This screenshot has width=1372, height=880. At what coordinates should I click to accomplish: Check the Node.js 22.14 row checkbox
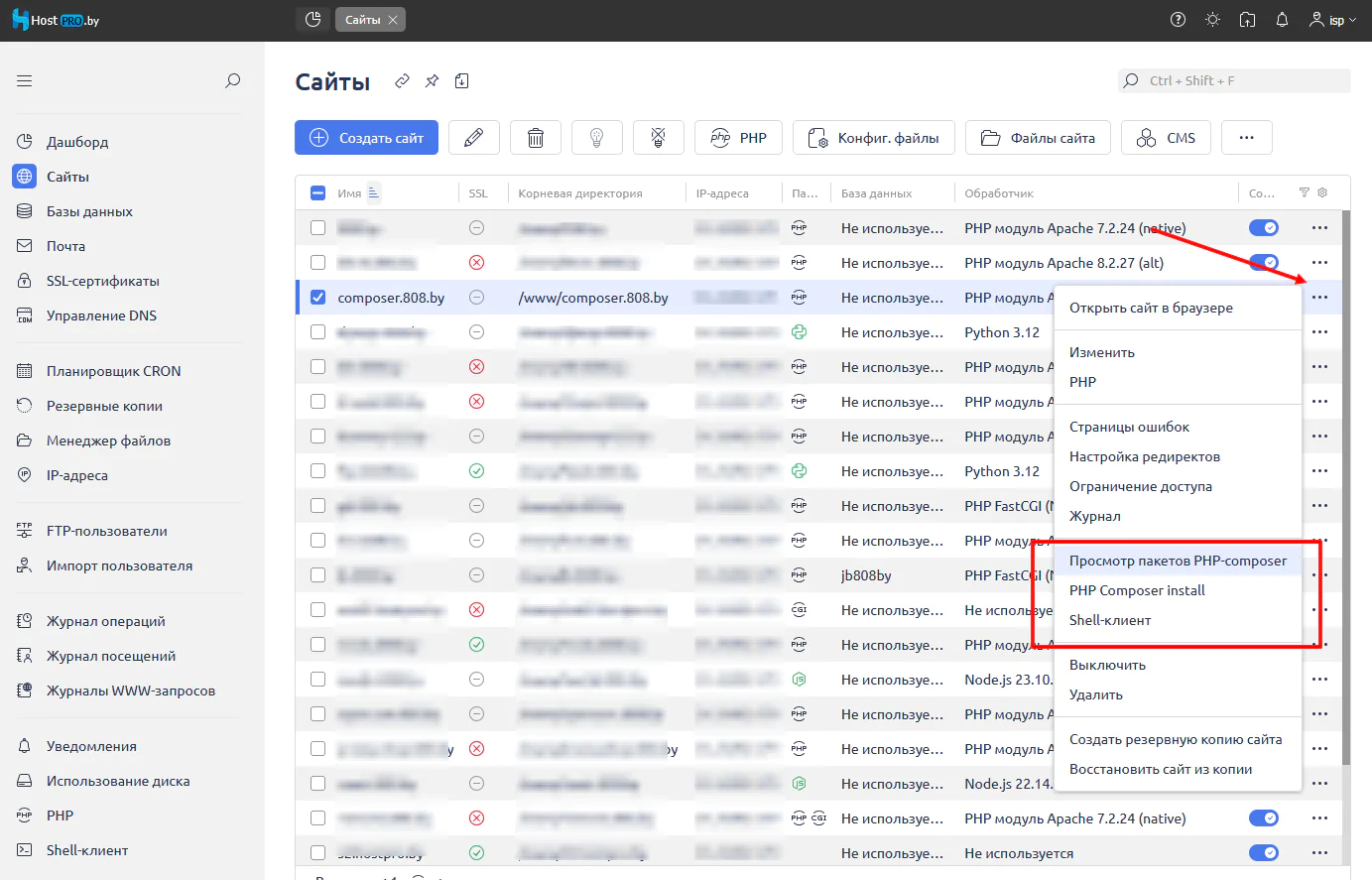point(317,784)
